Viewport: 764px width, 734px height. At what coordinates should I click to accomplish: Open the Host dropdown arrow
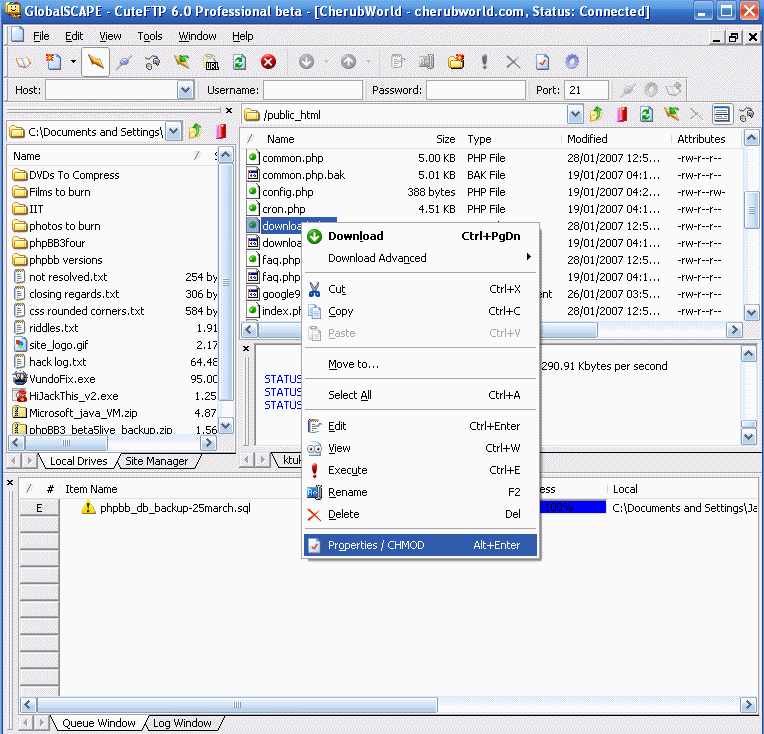[x=185, y=90]
